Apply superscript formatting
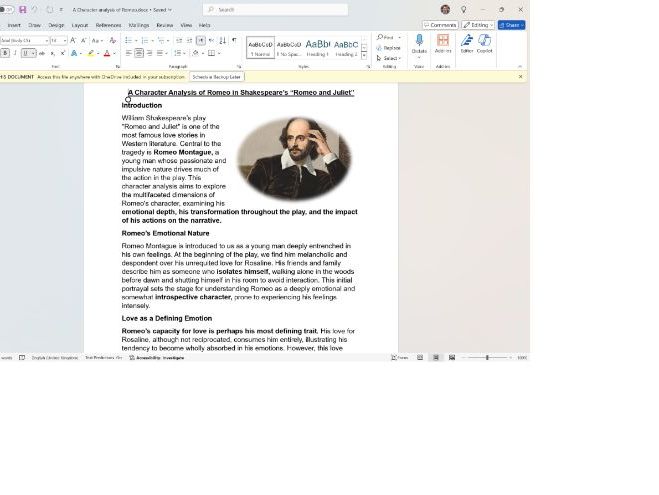This screenshot has width=659, height=495. tap(63, 53)
